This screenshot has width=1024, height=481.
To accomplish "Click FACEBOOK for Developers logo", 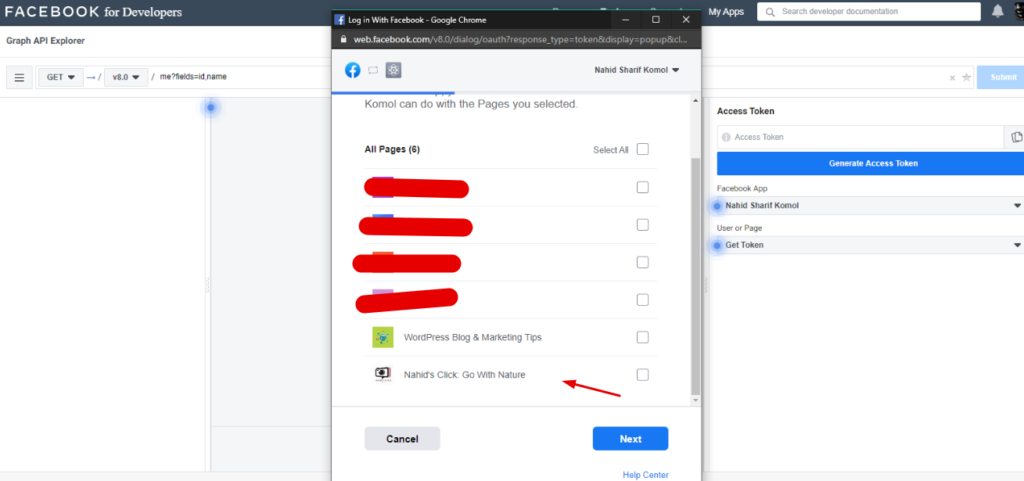I will (93, 12).
